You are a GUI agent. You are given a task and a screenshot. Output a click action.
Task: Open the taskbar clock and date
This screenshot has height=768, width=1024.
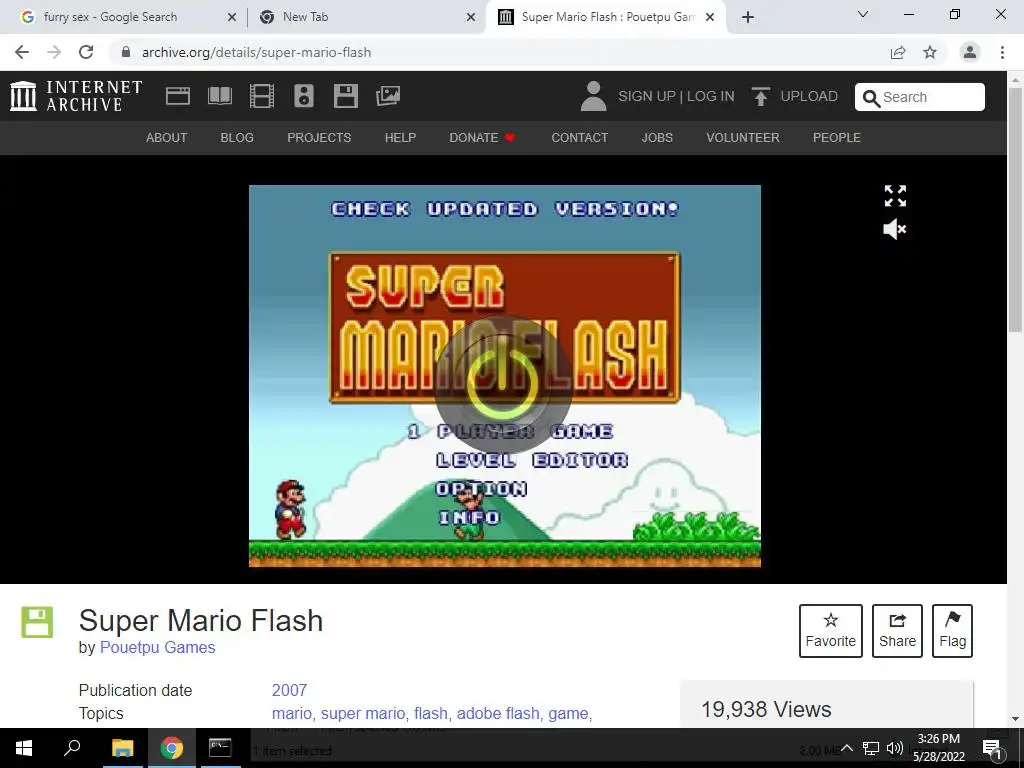(x=938, y=748)
